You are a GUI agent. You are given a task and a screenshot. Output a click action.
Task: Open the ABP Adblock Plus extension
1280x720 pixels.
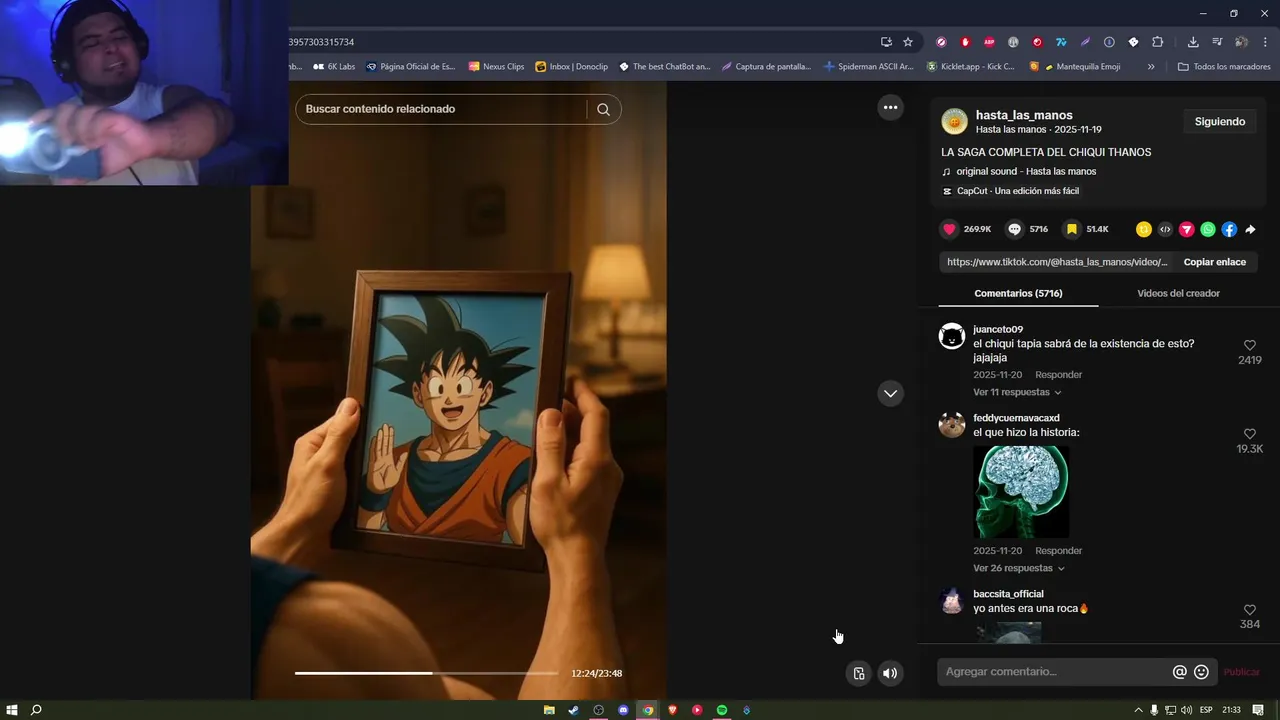pos(989,42)
